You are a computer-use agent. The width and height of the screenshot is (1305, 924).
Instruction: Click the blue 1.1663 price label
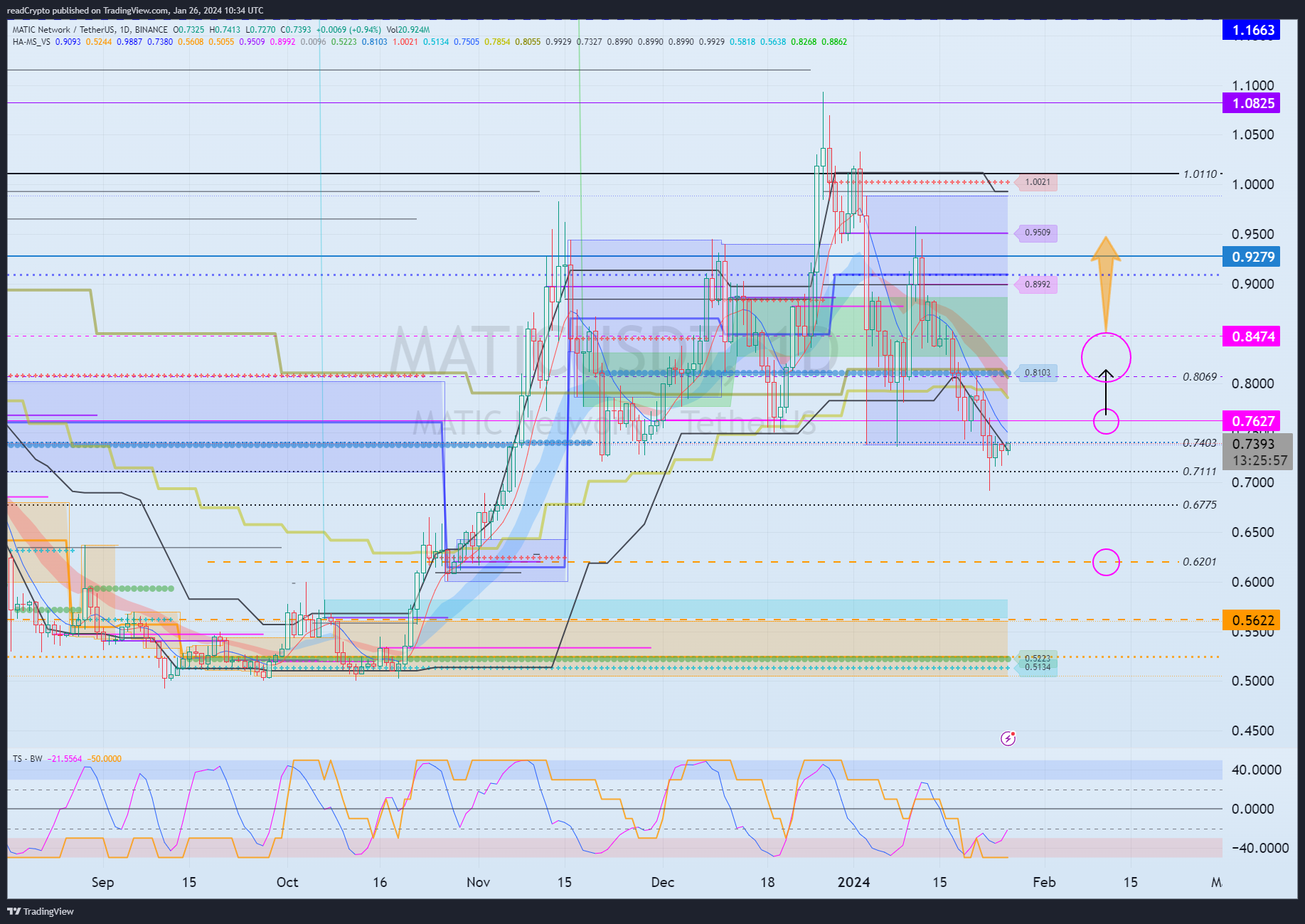coord(1251,30)
